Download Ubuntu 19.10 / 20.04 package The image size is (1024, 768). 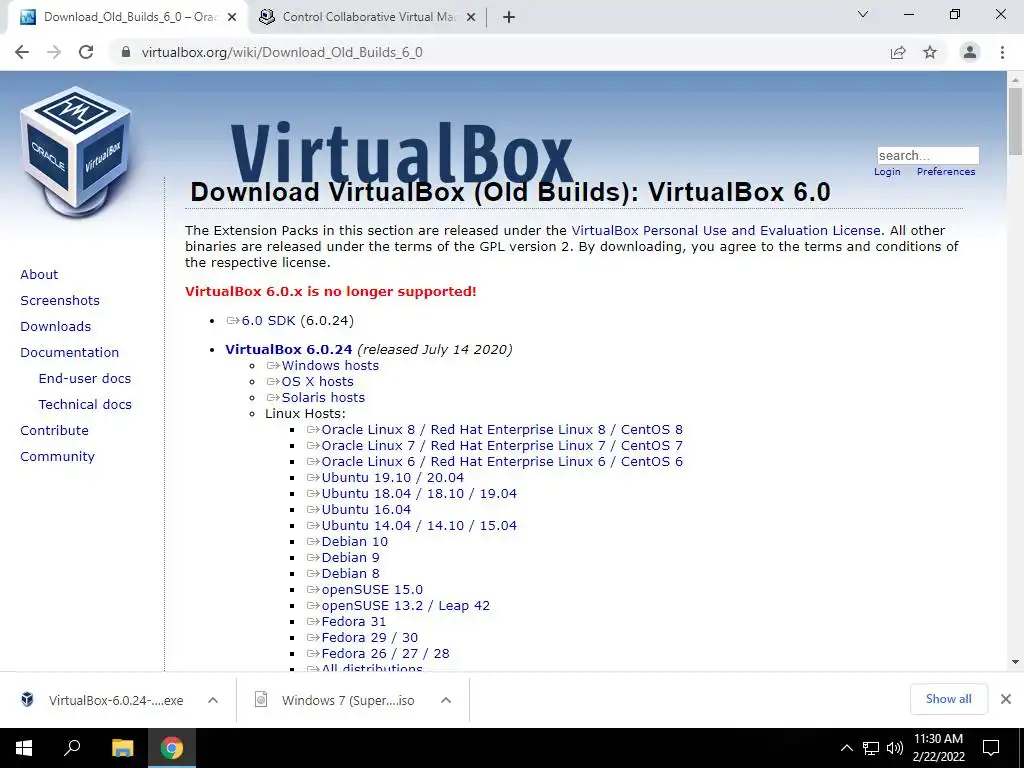[x=392, y=477]
